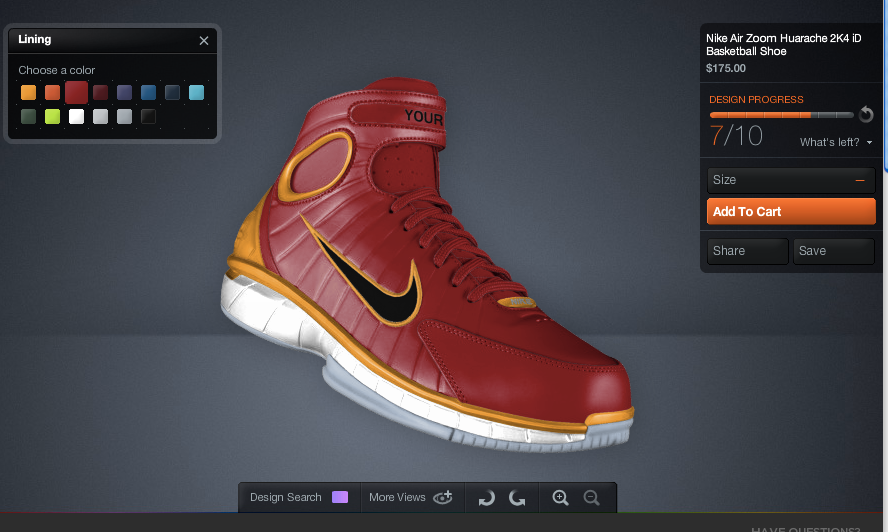Rotate the shoe with the right rotate arrow

pos(516,498)
